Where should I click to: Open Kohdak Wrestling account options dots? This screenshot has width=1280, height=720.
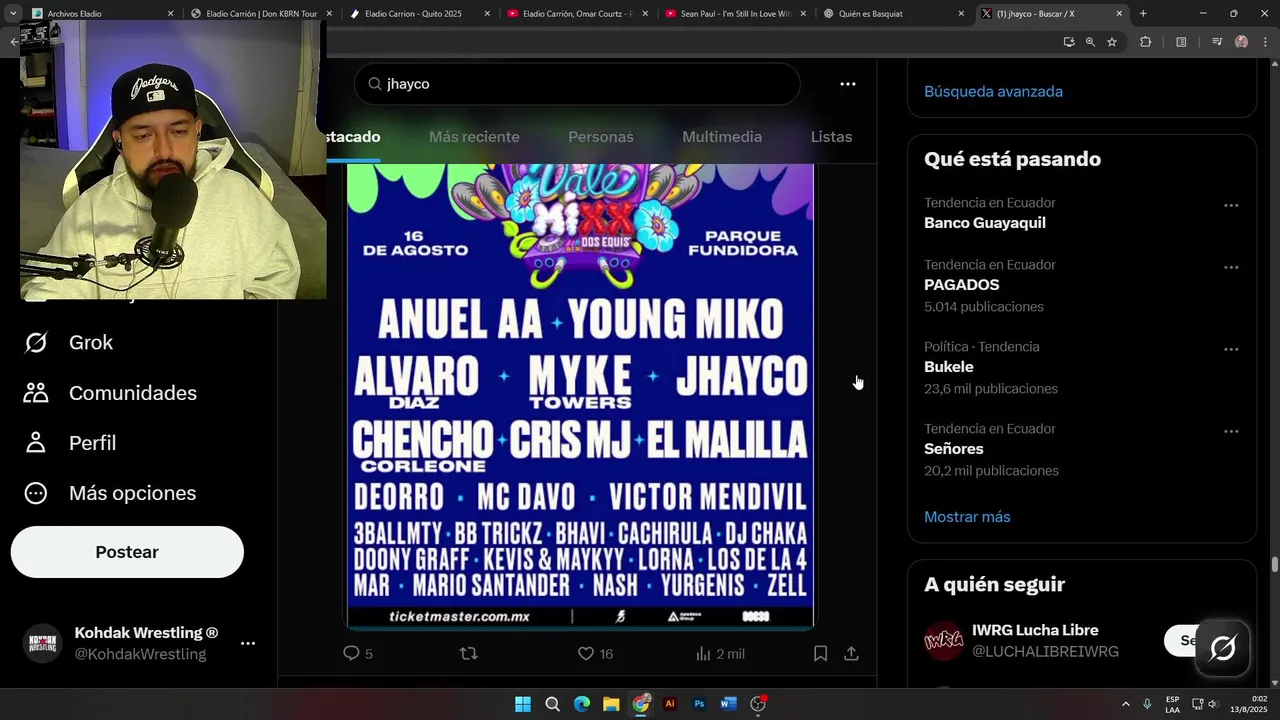248,643
